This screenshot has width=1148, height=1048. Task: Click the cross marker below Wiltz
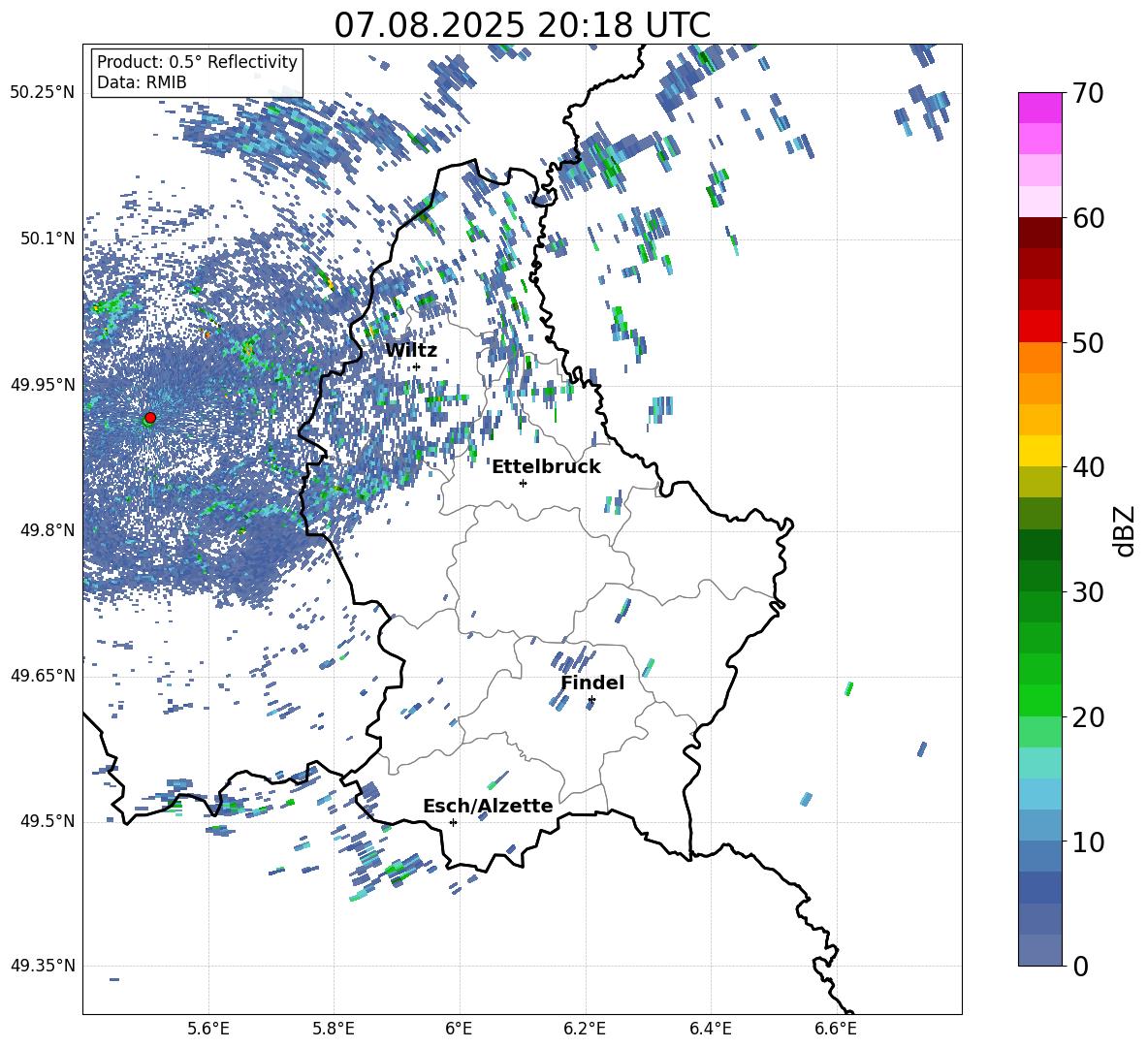[417, 366]
